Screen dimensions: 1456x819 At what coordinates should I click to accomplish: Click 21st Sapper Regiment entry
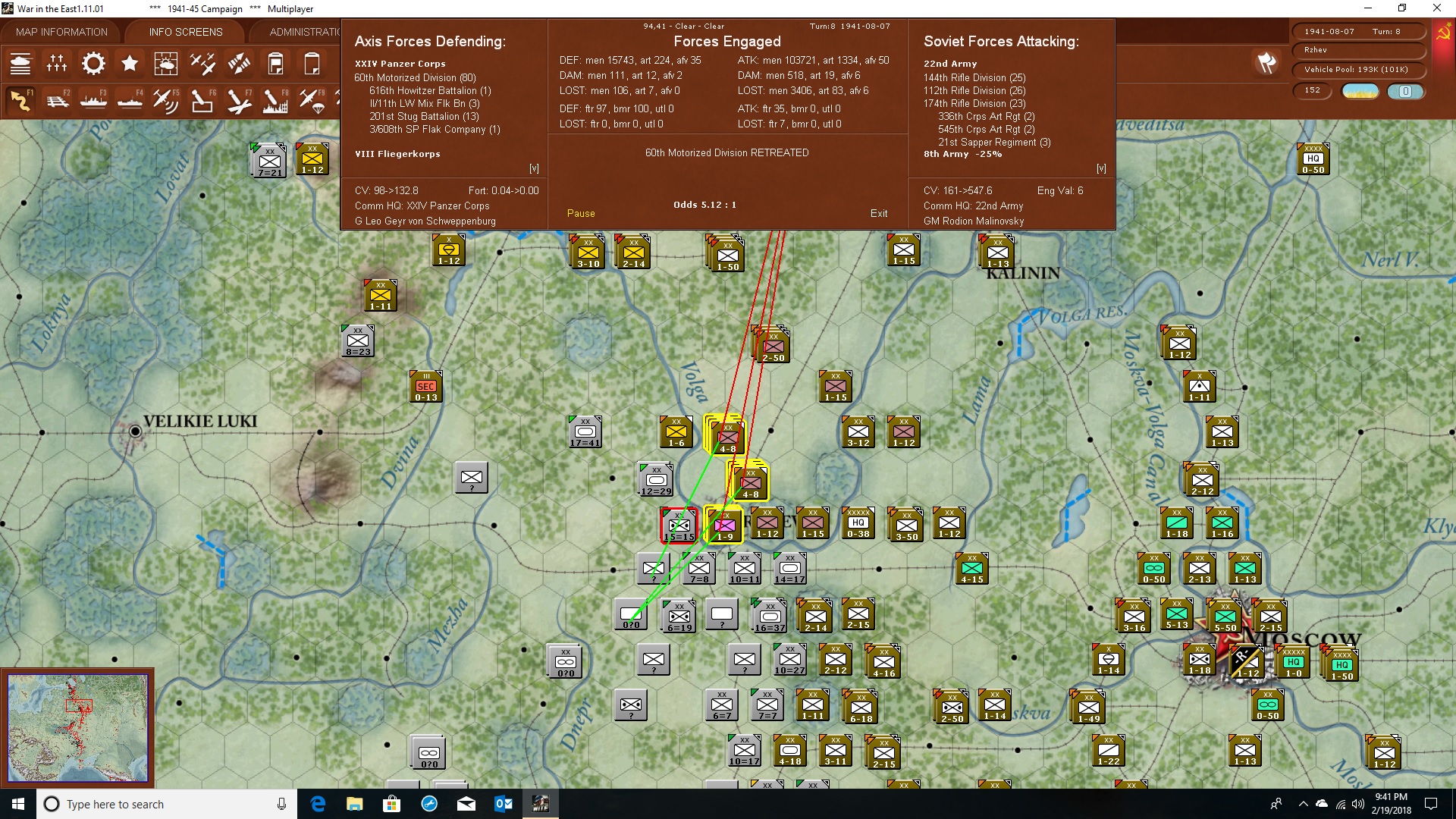[x=994, y=142]
